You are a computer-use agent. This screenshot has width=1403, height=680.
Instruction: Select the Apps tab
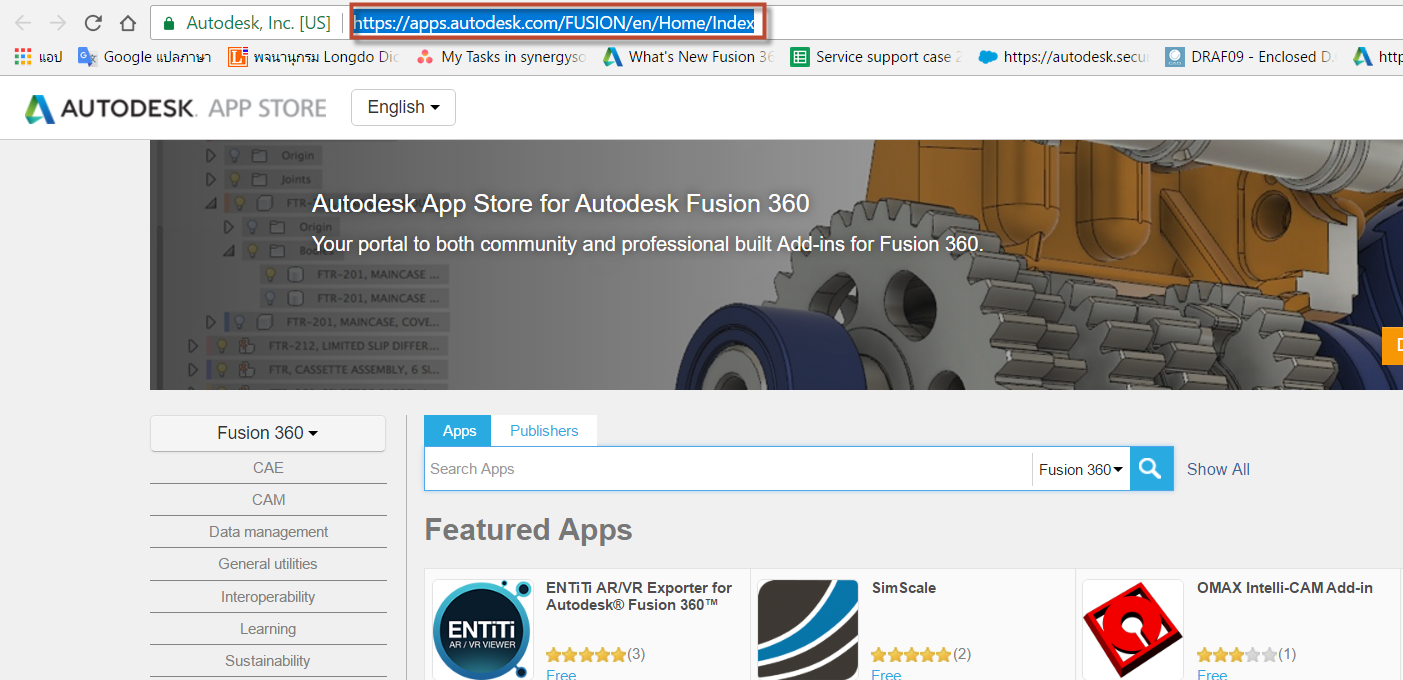tap(457, 430)
